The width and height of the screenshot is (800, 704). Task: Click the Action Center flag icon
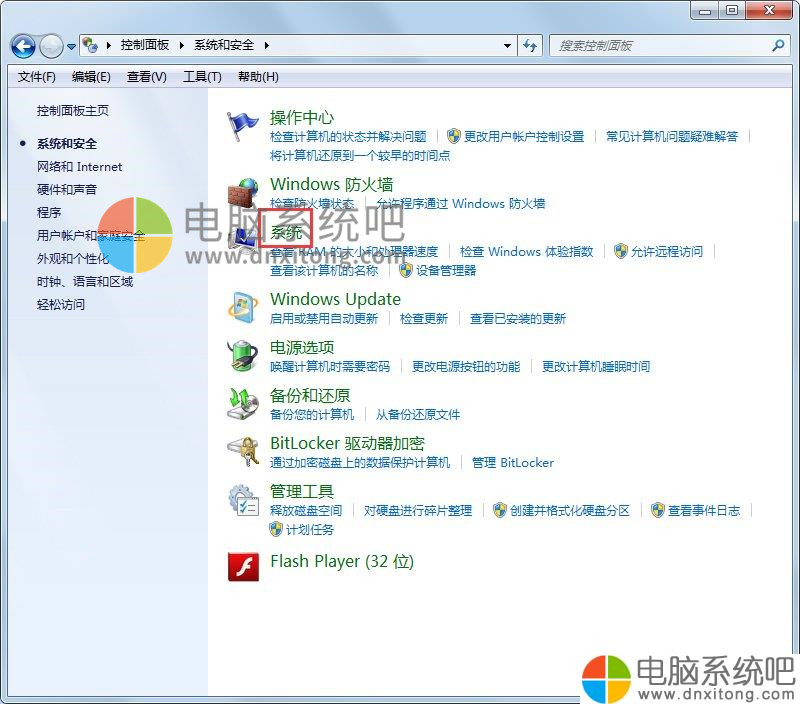coord(242,127)
